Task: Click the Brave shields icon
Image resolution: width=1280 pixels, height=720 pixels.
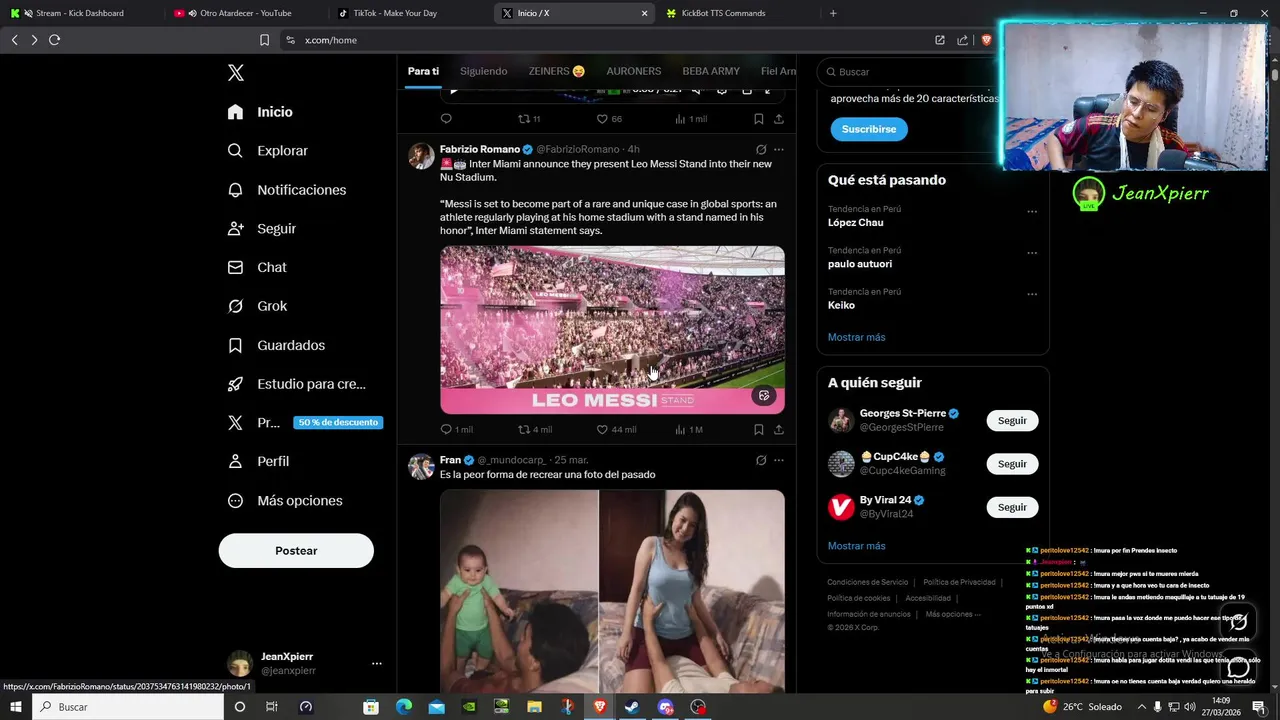Action: tap(986, 40)
